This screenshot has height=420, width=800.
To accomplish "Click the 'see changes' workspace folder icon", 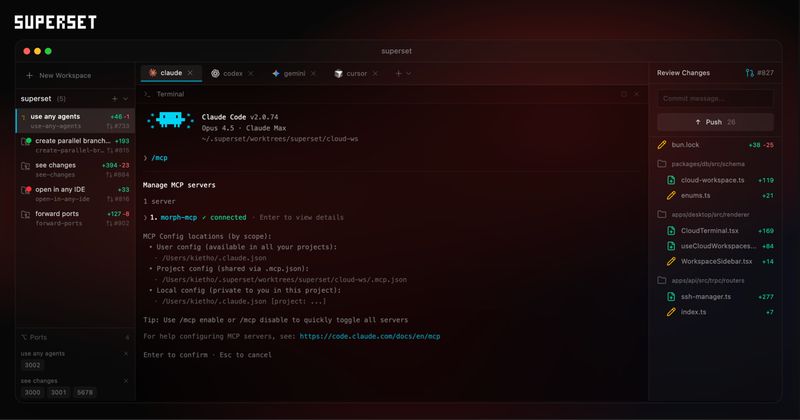I will coord(25,166).
